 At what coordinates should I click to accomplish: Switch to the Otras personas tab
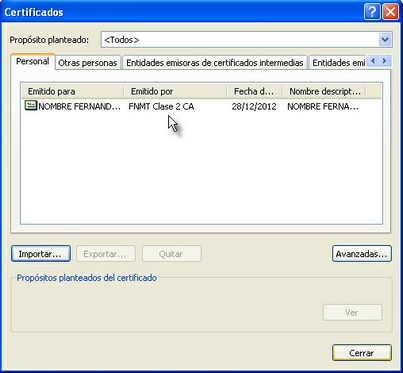pyautogui.click(x=88, y=63)
